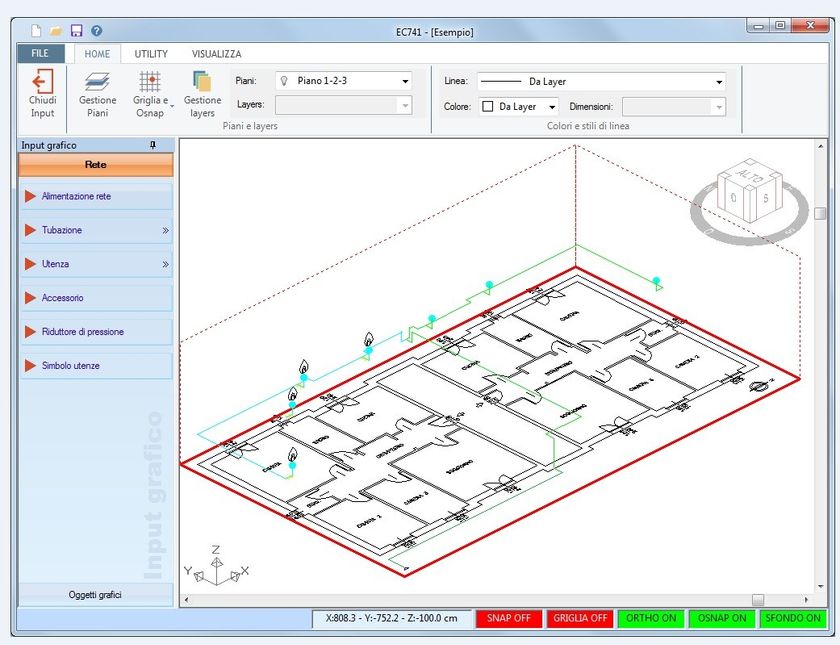The height and width of the screenshot is (645, 840).
Task: Open the Layers dropdown
Action: [x=343, y=105]
